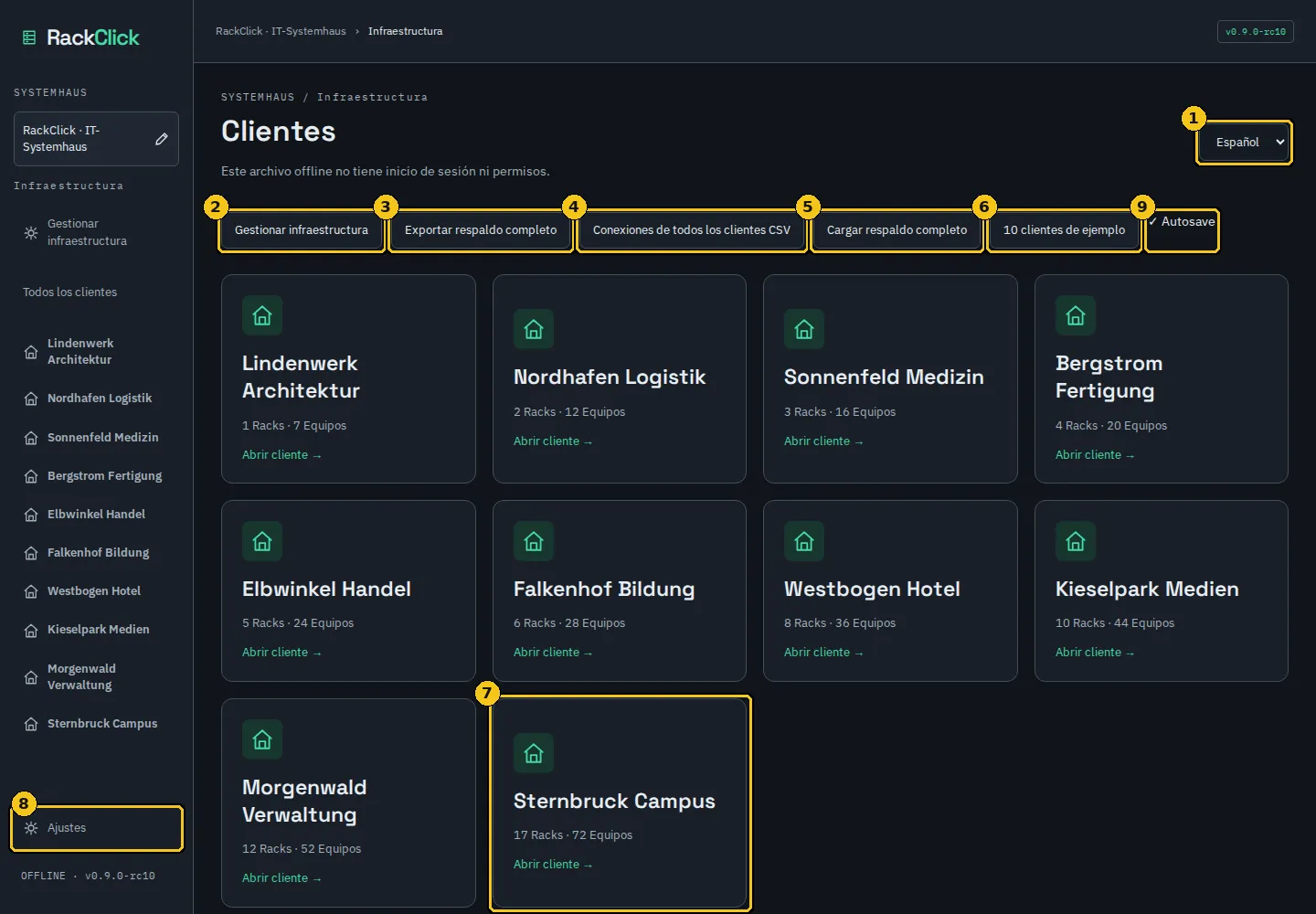Click the pencil edit icon beside RackClick · IT-Systemhaus
This screenshot has height=914, width=1316.
tap(162, 139)
